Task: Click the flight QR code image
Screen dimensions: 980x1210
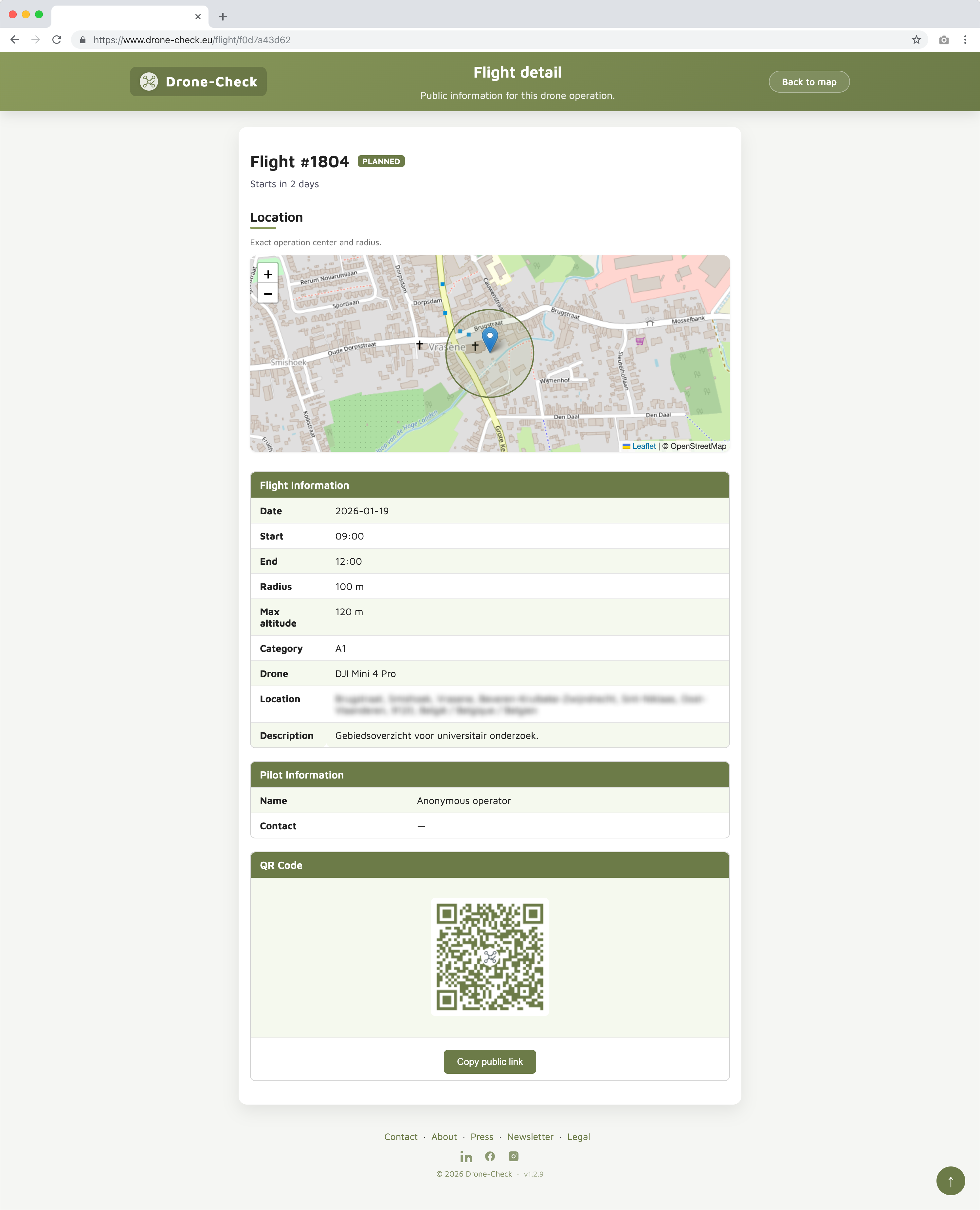Action: 489,957
